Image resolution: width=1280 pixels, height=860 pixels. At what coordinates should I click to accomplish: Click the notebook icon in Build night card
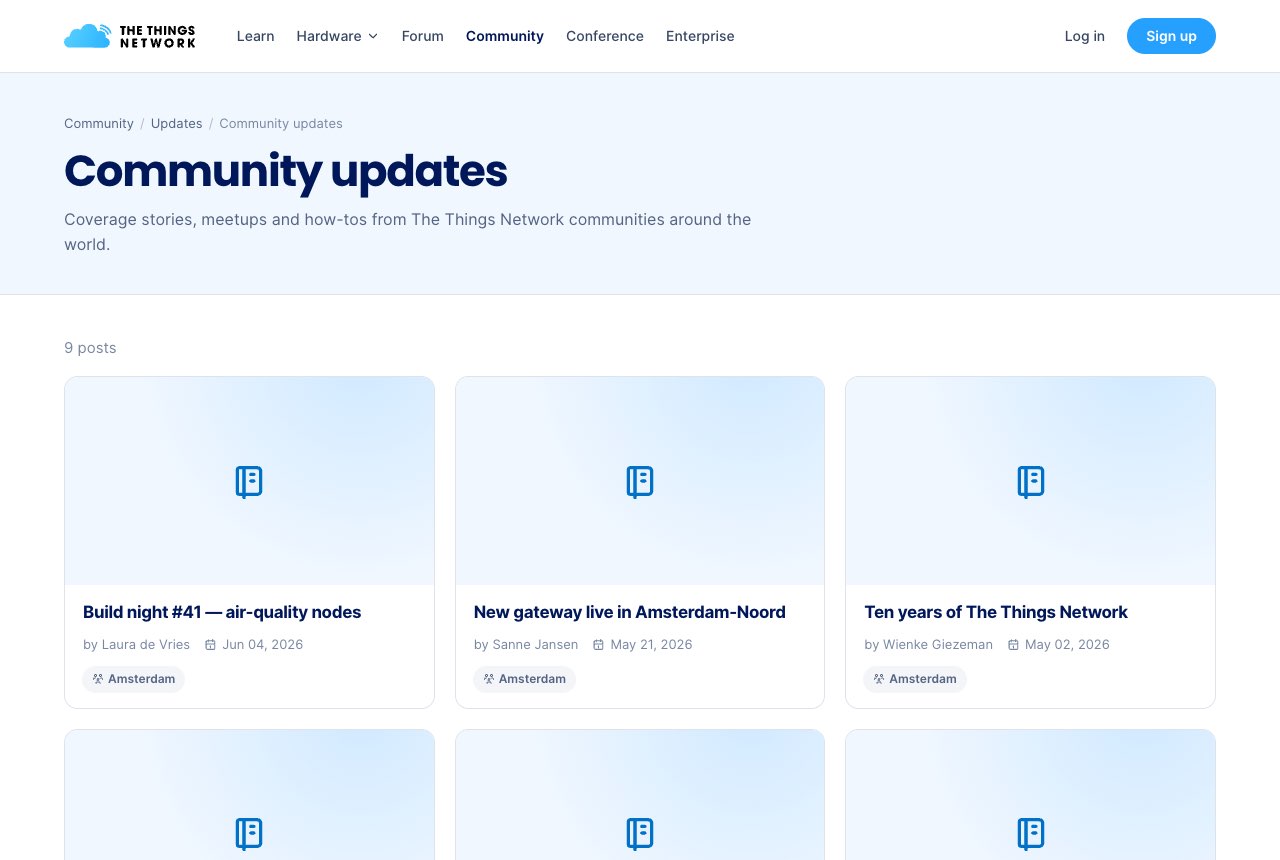[x=249, y=481]
